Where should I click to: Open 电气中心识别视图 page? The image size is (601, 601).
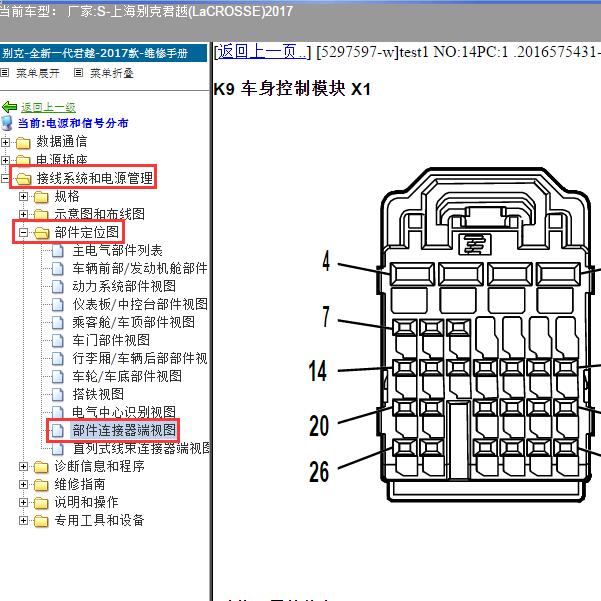124,412
